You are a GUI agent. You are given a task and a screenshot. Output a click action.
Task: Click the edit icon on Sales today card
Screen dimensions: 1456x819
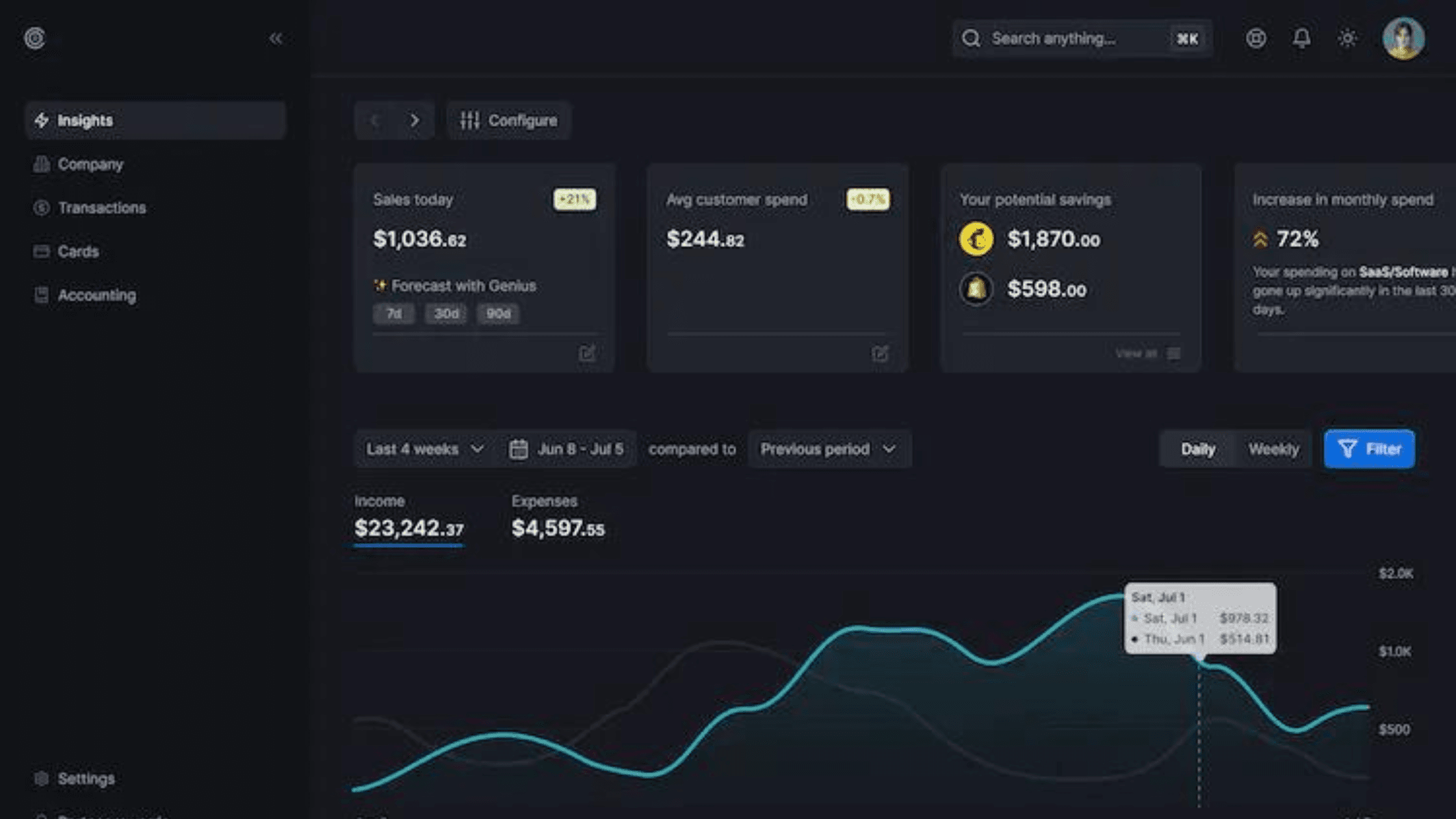tap(587, 353)
